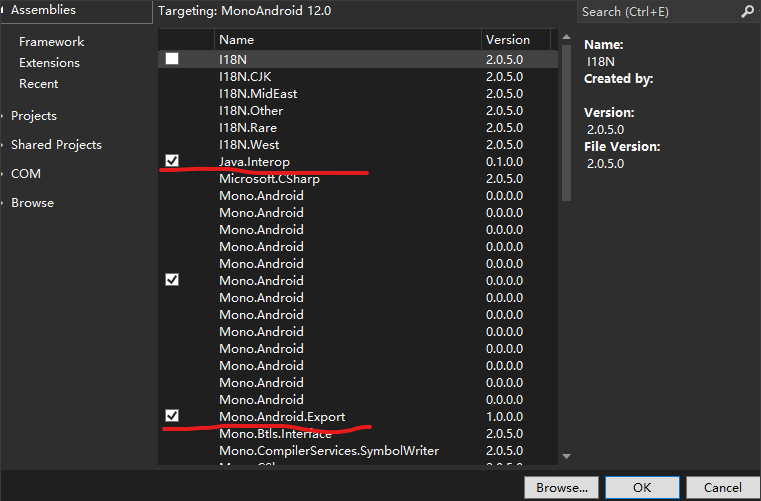761x501 pixels.
Task: Sort list by Name column header
Action: click(x=347, y=40)
